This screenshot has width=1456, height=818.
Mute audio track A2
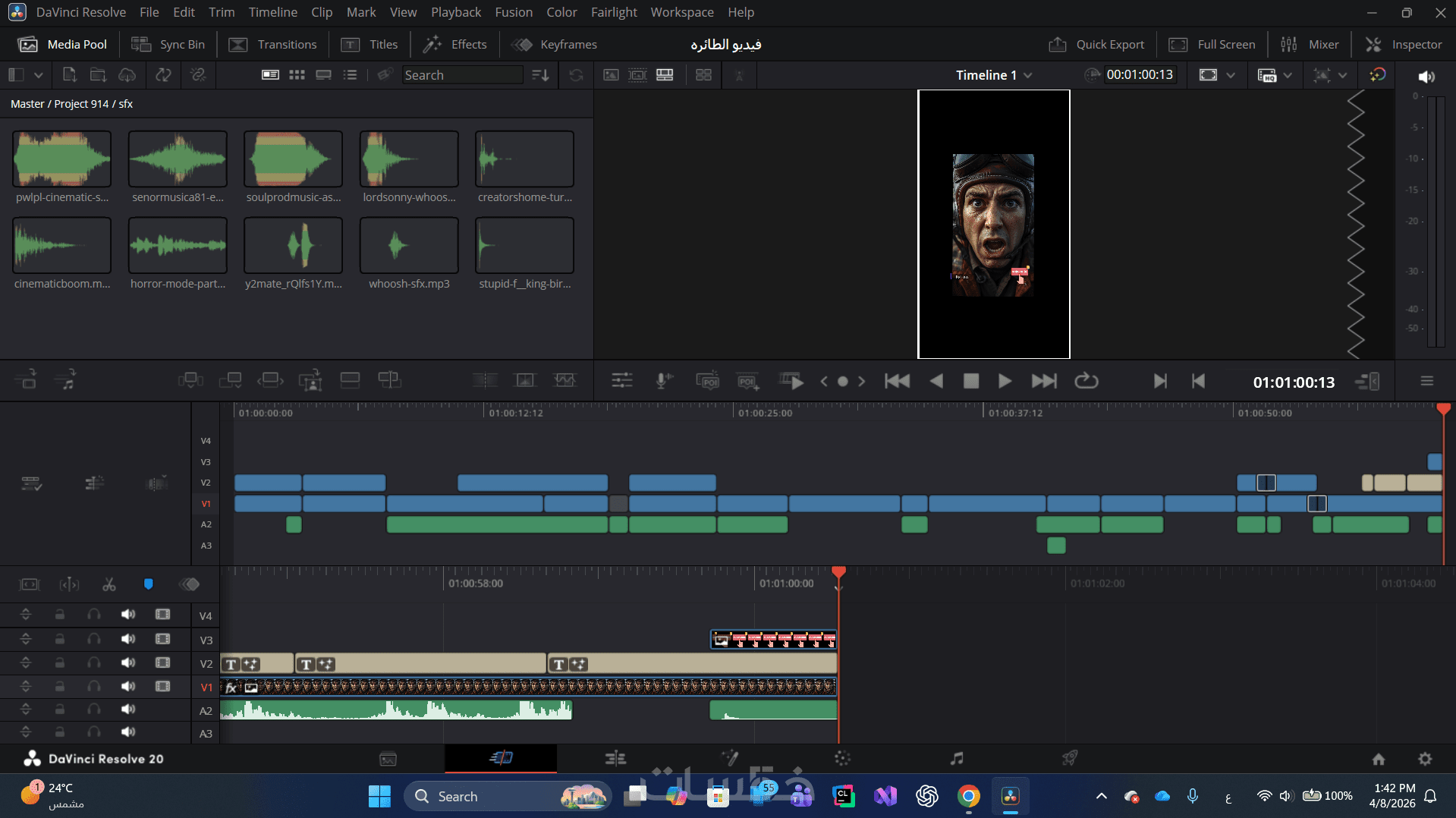tap(128, 709)
